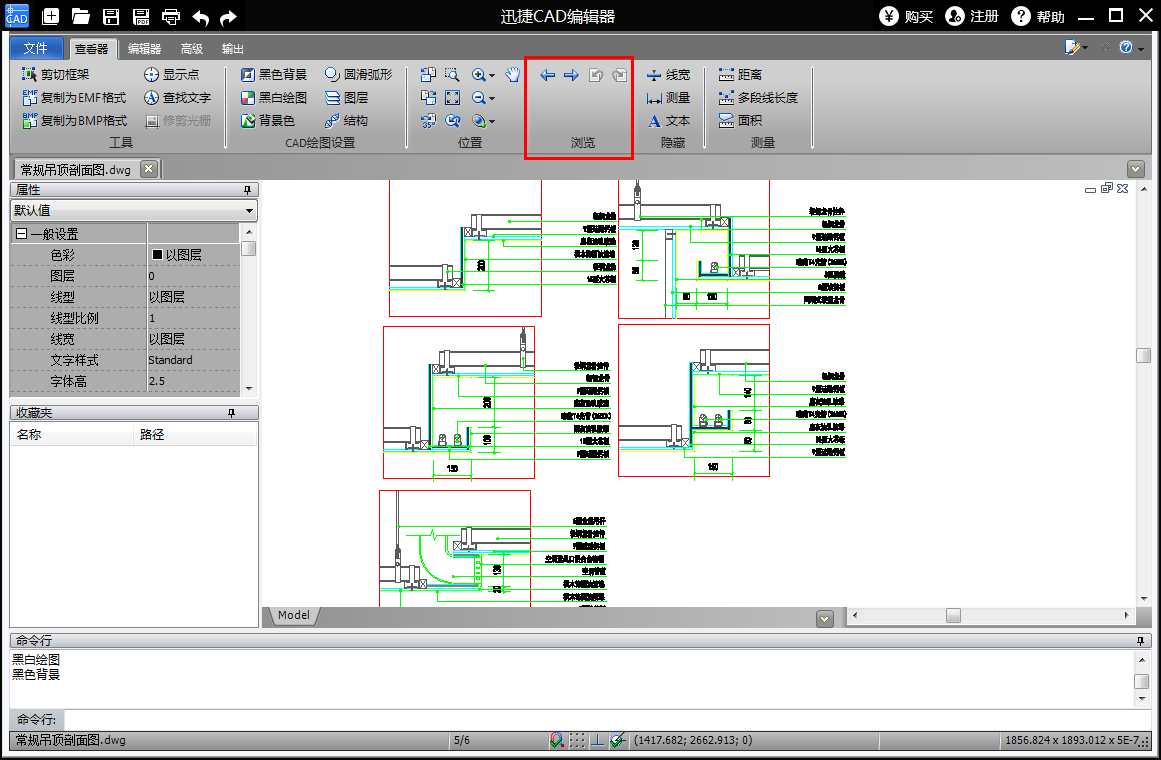1161x760 pixels.
Task: Click in the 命令行 command input field
Action: click(600, 720)
